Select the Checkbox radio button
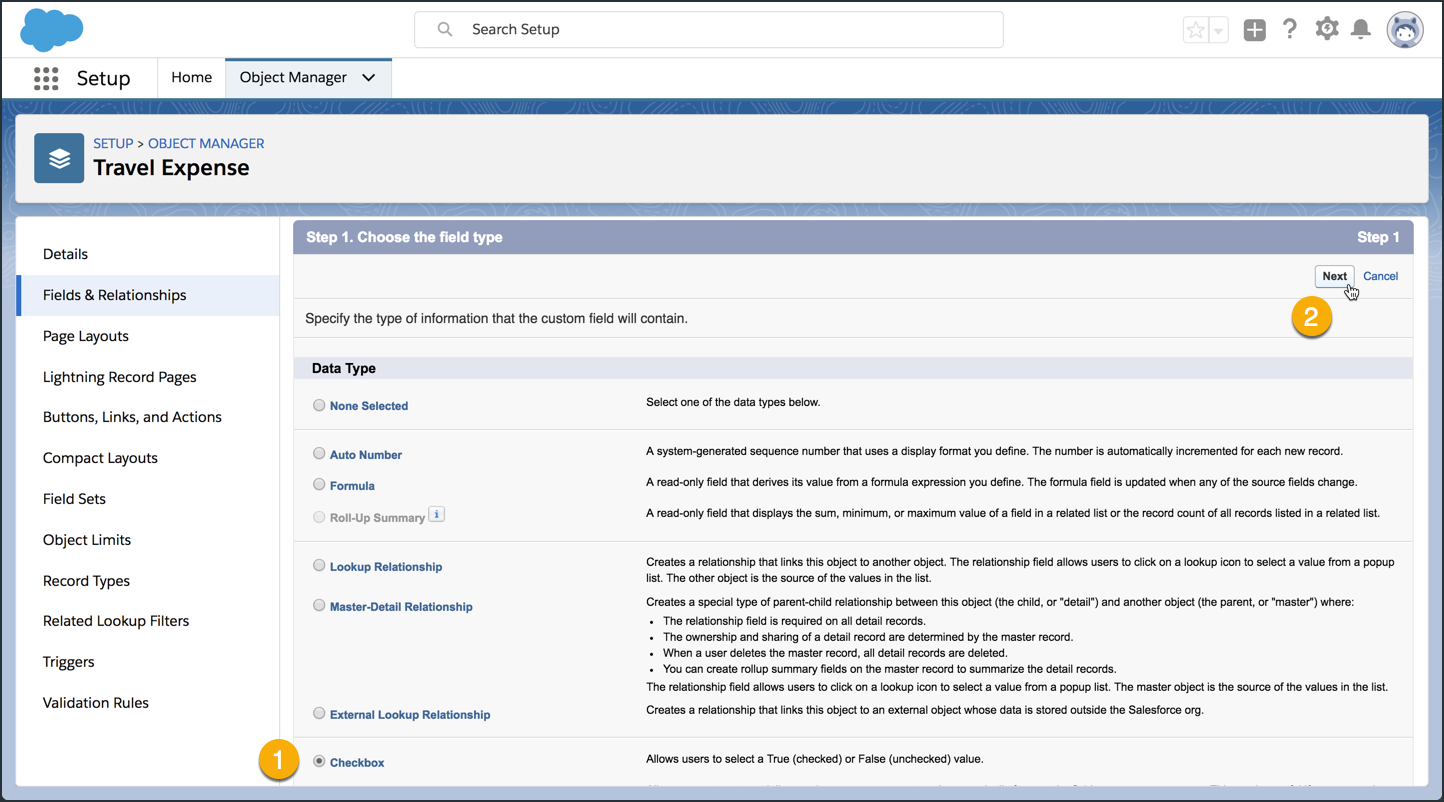This screenshot has height=802, width=1444. pos(319,761)
